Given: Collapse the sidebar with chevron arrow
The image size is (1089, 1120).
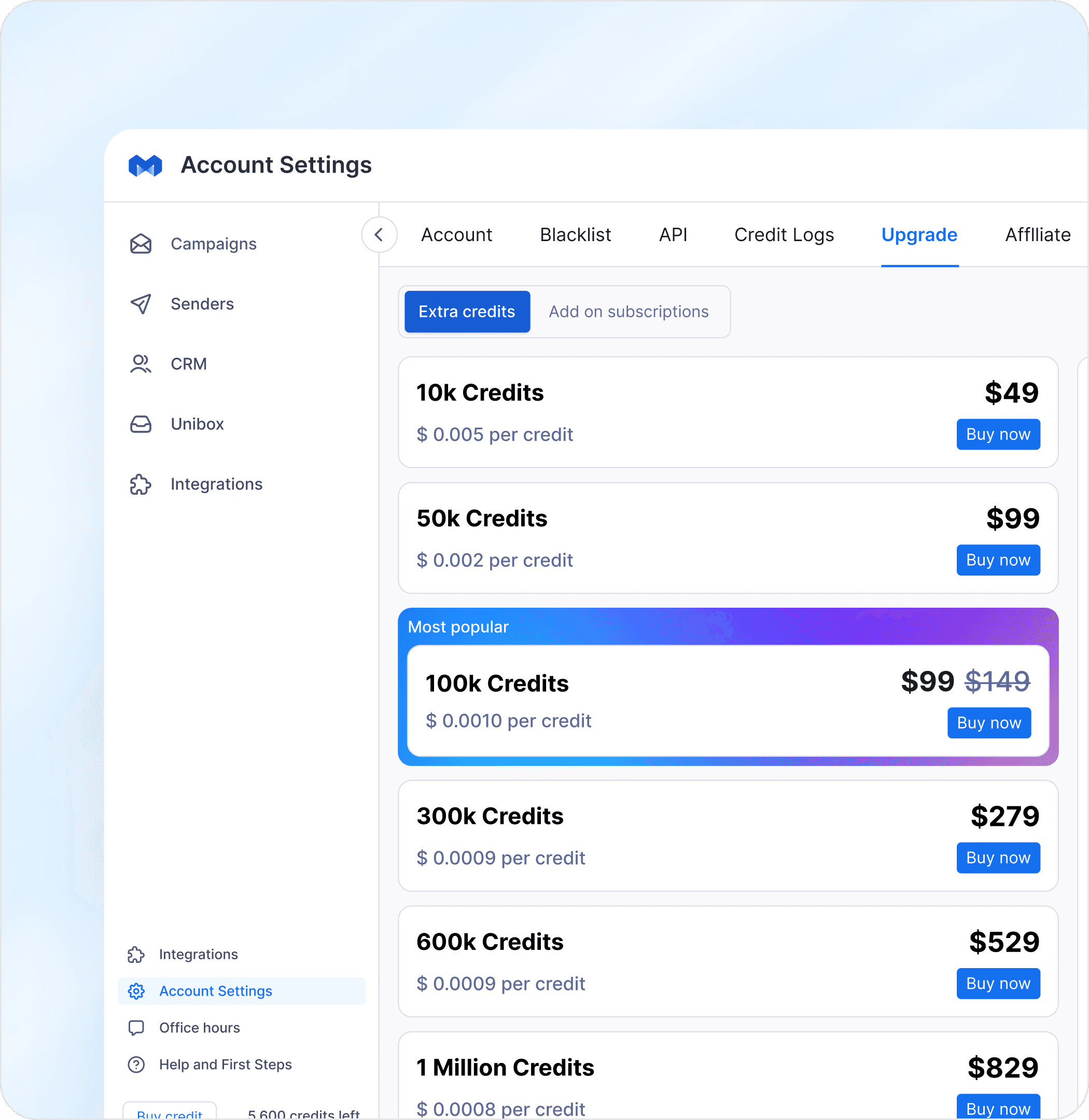Looking at the screenshot, I should (x=379, y=234).
